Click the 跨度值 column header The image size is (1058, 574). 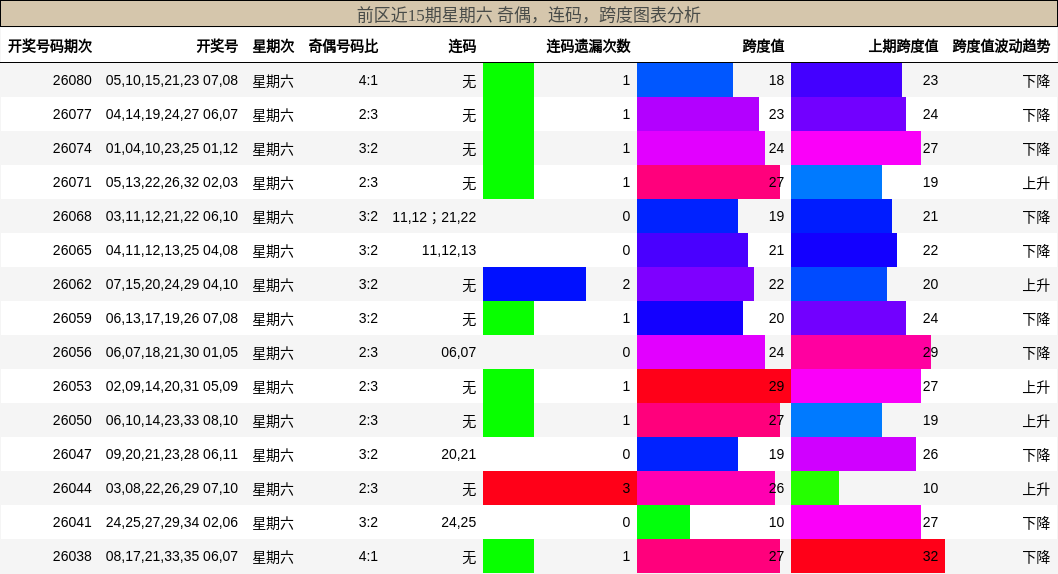[x=763, y=46]
